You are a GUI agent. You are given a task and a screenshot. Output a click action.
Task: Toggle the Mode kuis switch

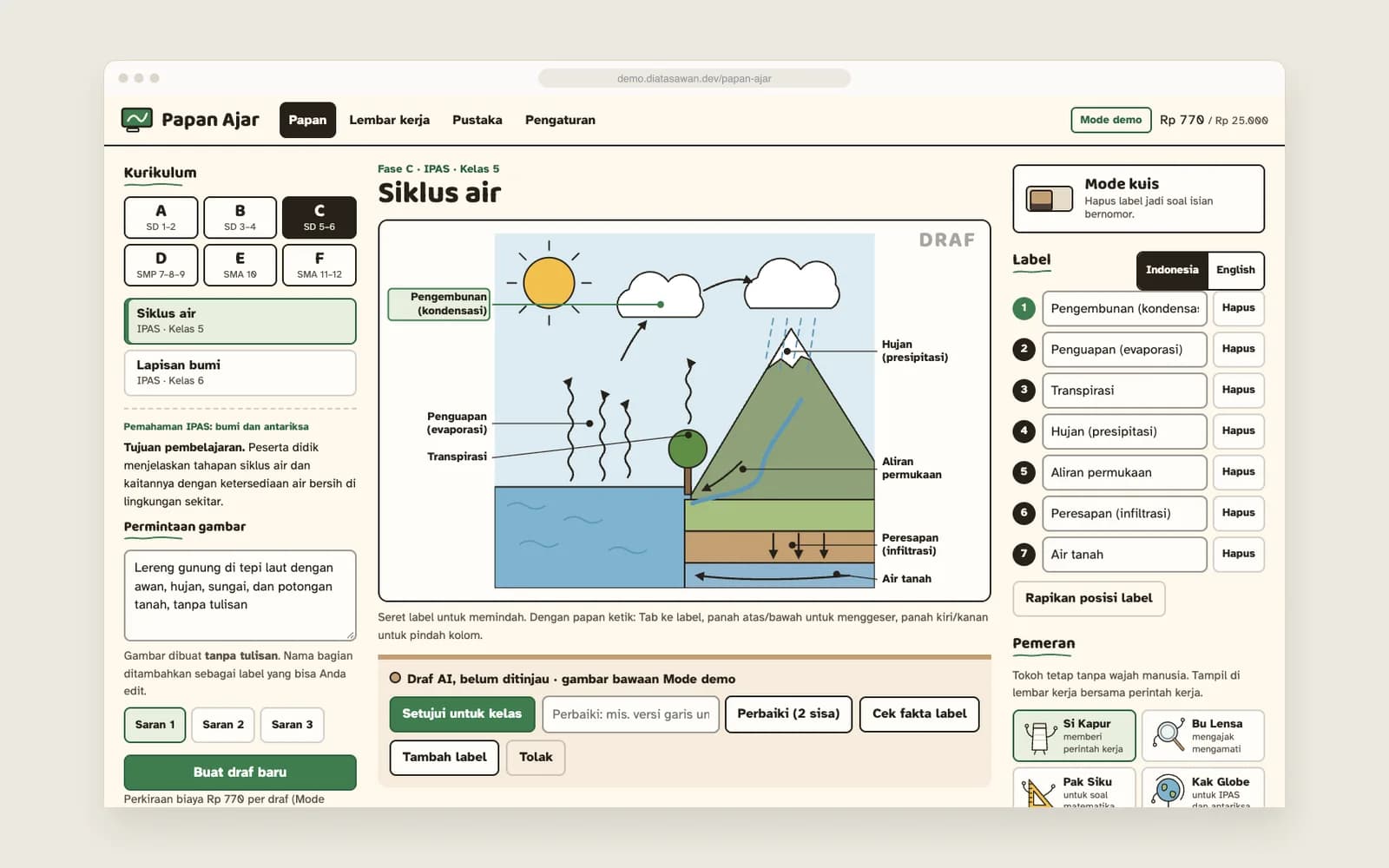coord(1049,199)
